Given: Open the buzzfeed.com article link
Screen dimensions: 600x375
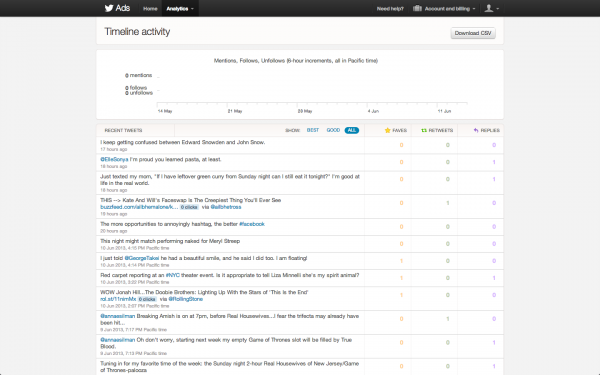Looking at the screenshot, I should point(139,207).
